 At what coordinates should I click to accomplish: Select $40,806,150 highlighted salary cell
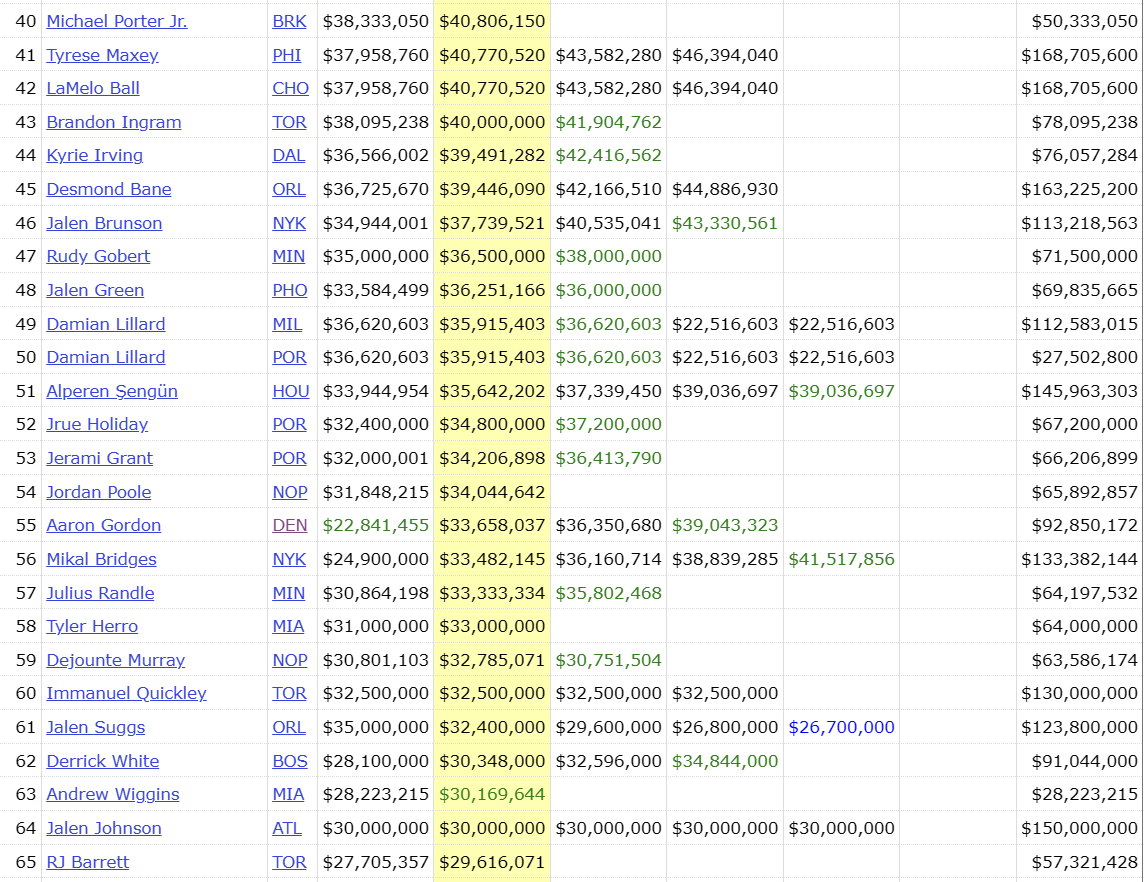point(492,21)
